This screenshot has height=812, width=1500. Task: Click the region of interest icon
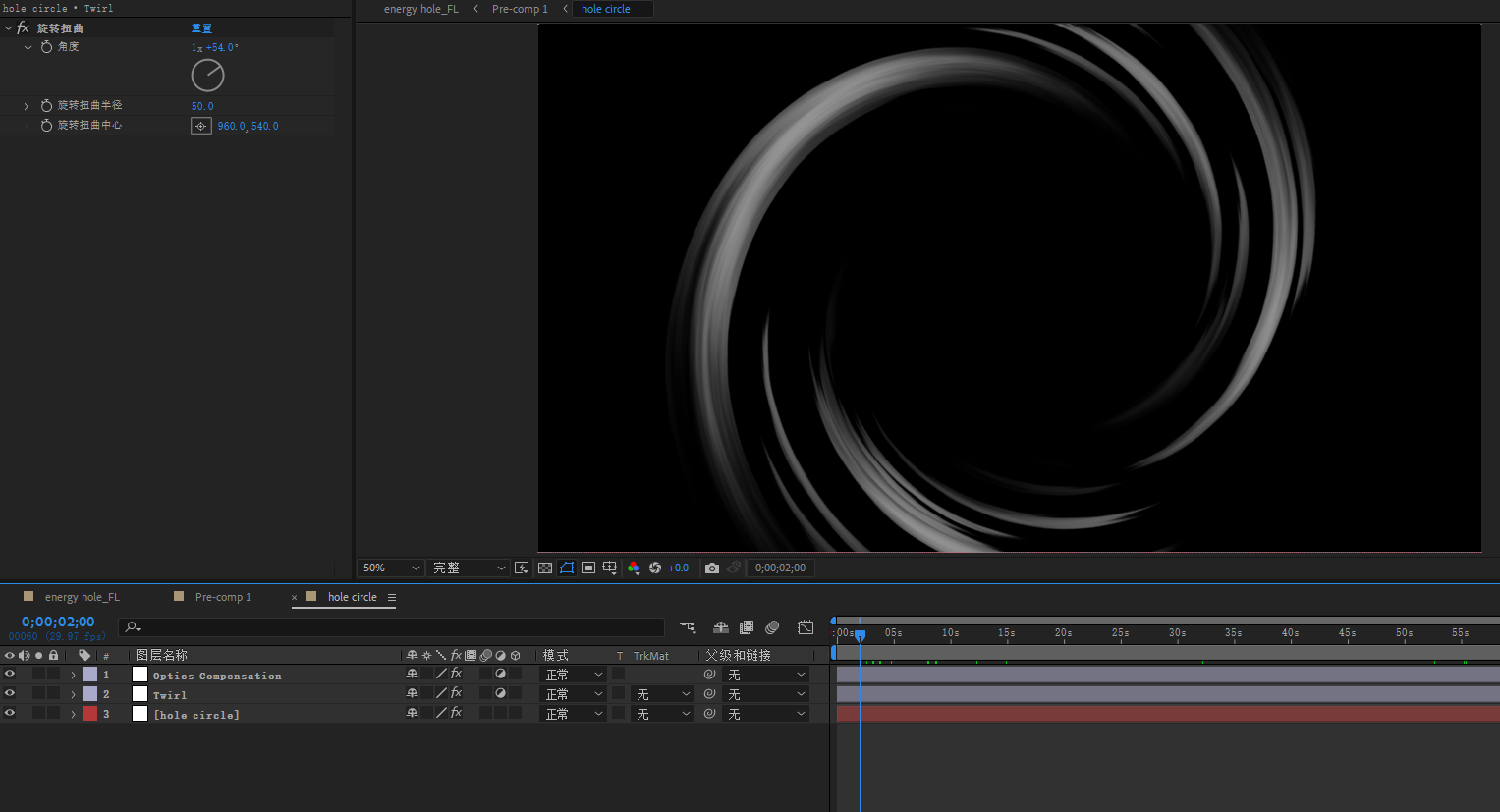588,568
